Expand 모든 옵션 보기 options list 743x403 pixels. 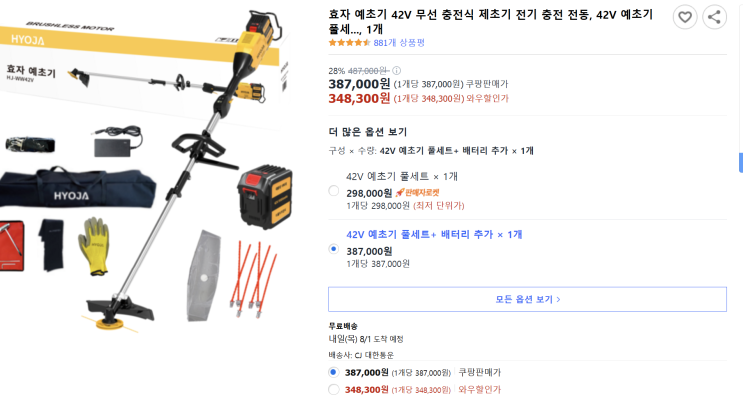click(527, 299)
